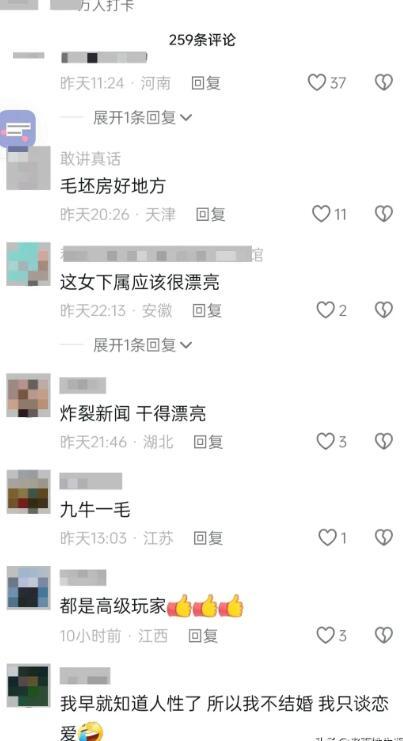Expand 1 reply under the 河南 comment

(142, 117)
